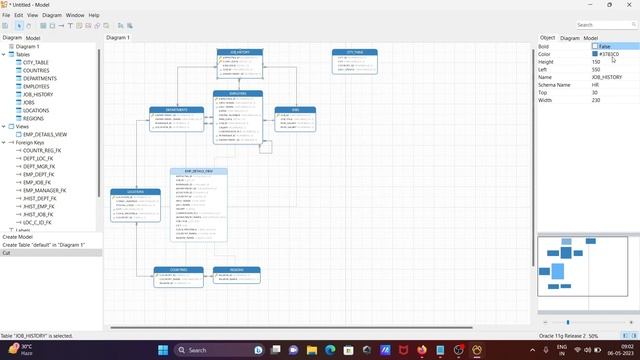640x360 pixels.
Task: Open Microsoft Edge from taskbar
Action: (330, 350)
